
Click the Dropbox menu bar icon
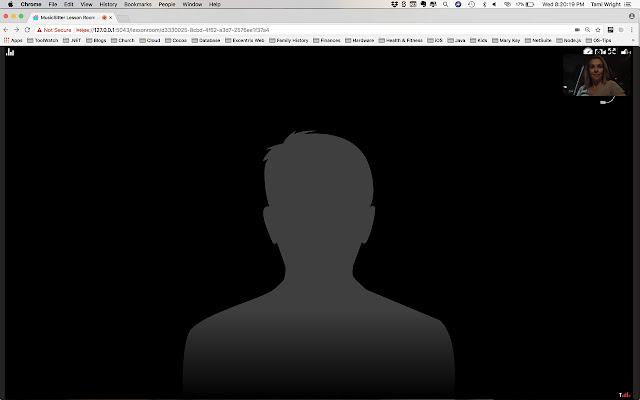(x=394, y=4)
